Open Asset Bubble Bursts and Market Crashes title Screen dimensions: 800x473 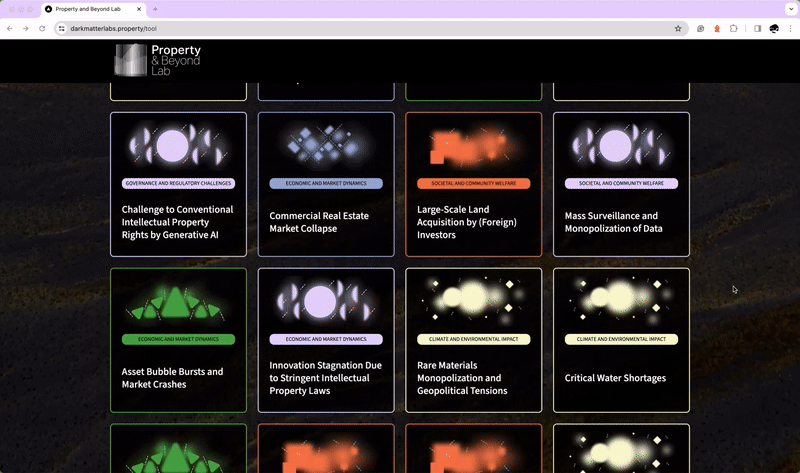click(172, 378)
